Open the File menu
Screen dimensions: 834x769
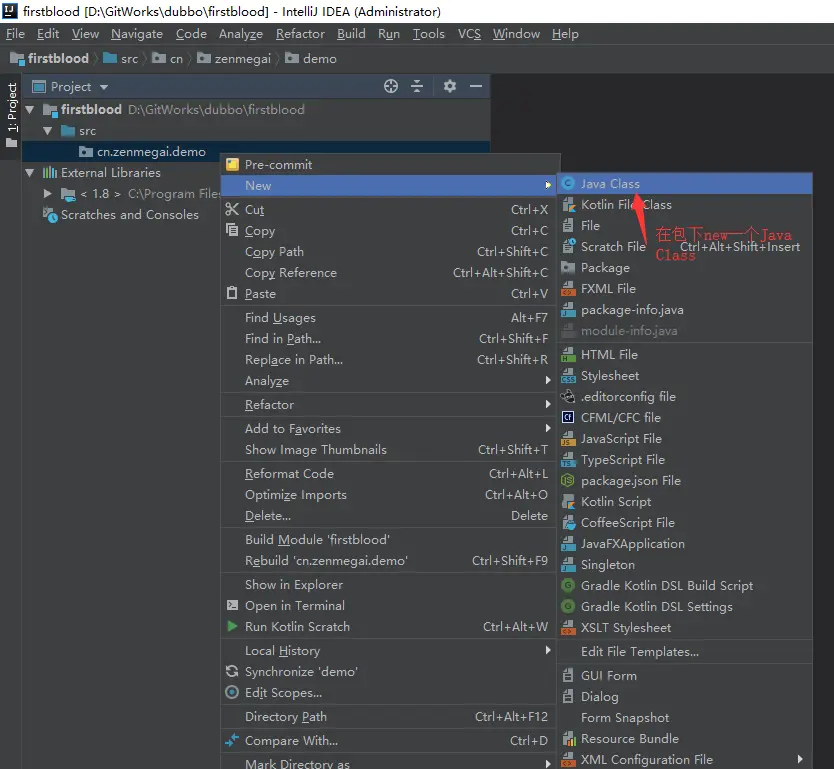15,34
